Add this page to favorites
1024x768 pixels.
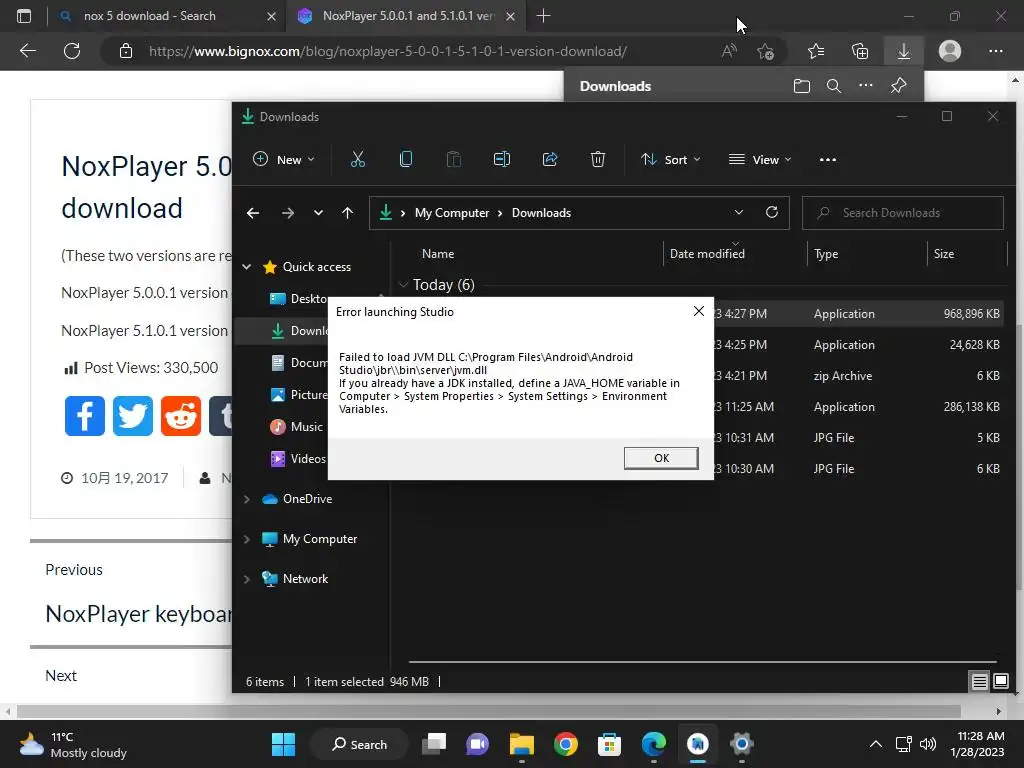[765, 51]
